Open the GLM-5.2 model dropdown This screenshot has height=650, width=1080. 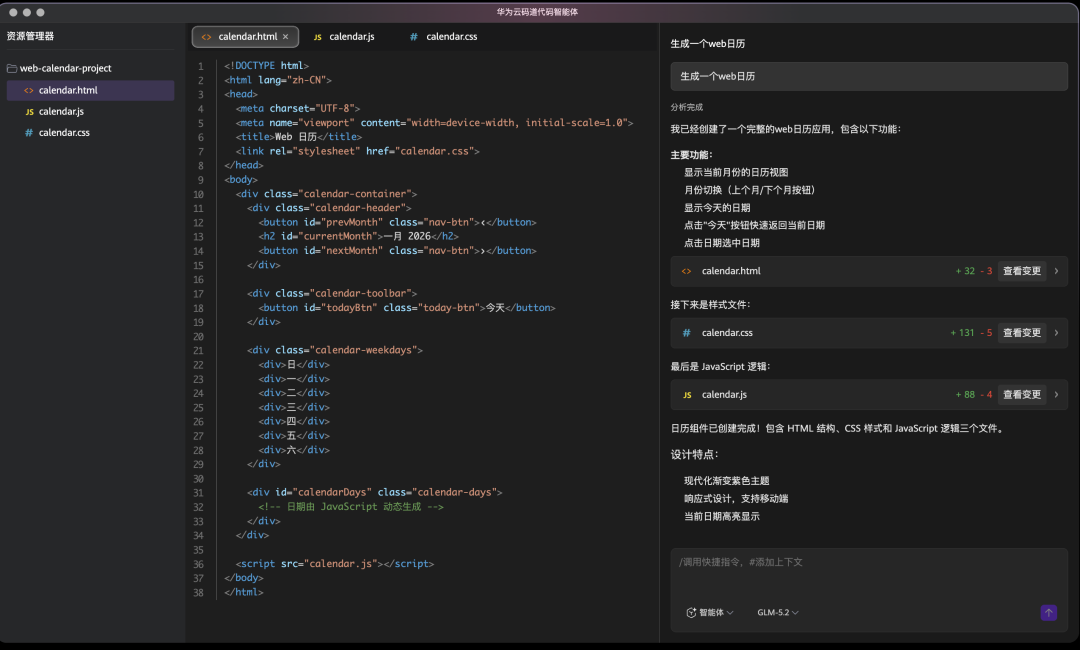click(x=778, y=613)
